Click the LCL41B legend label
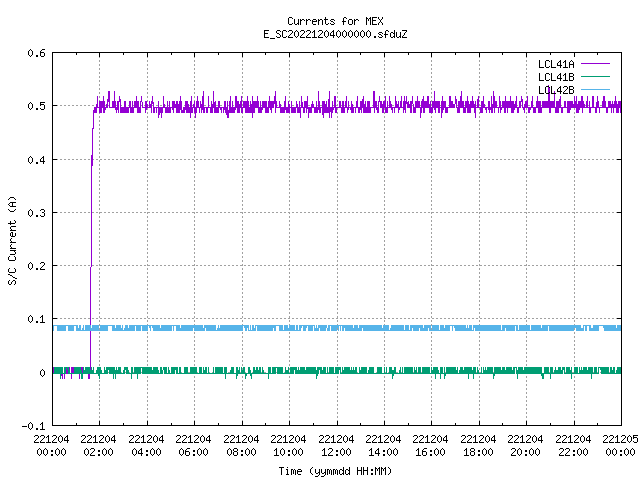640x480 pixels. 556,77
